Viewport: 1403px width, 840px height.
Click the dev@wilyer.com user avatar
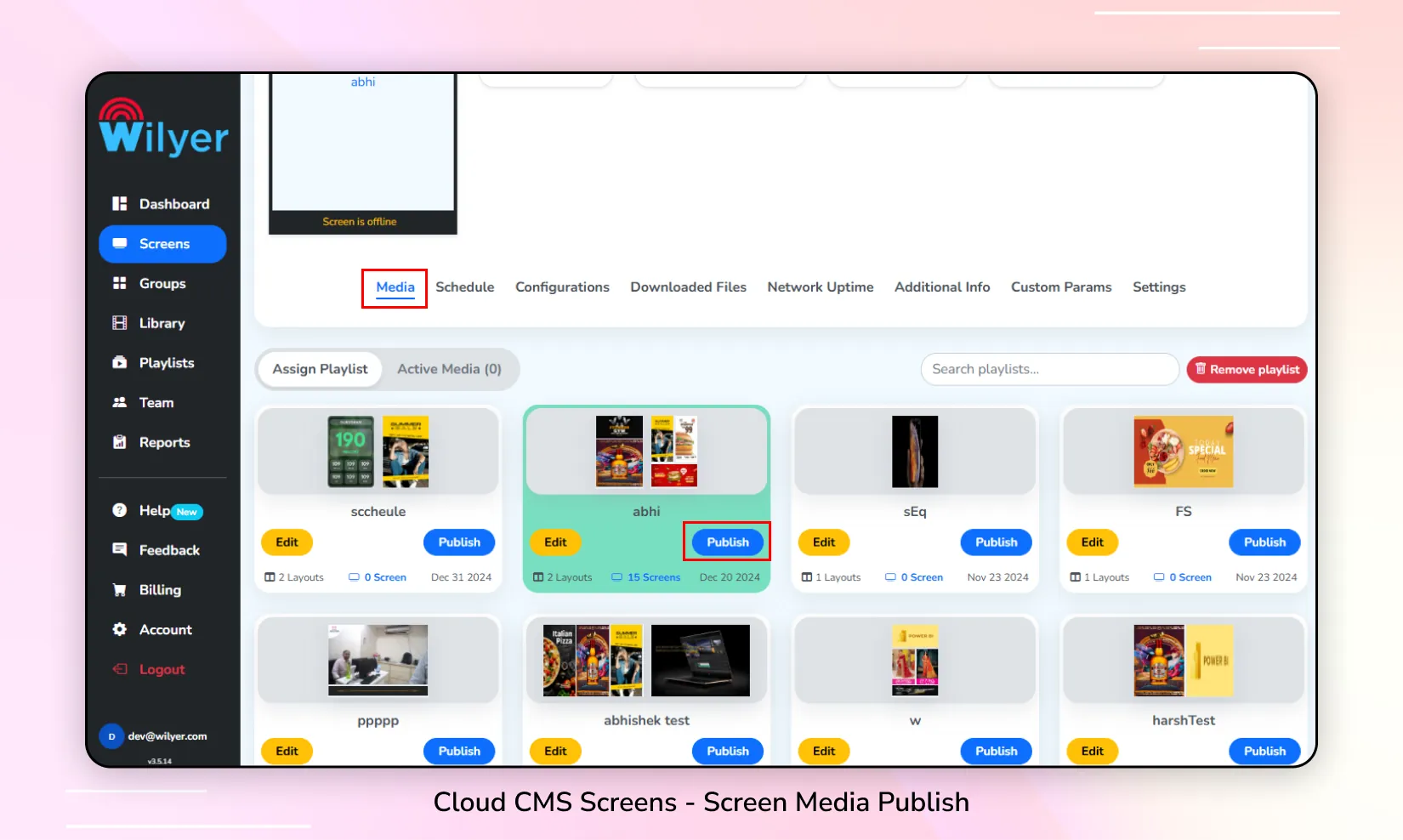pos(111,736)
